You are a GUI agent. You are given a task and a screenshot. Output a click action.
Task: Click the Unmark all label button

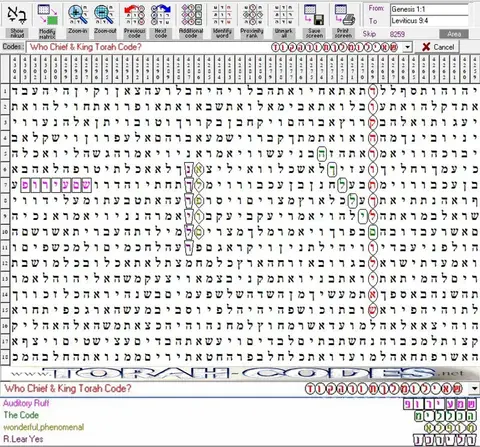coord(283,33)
